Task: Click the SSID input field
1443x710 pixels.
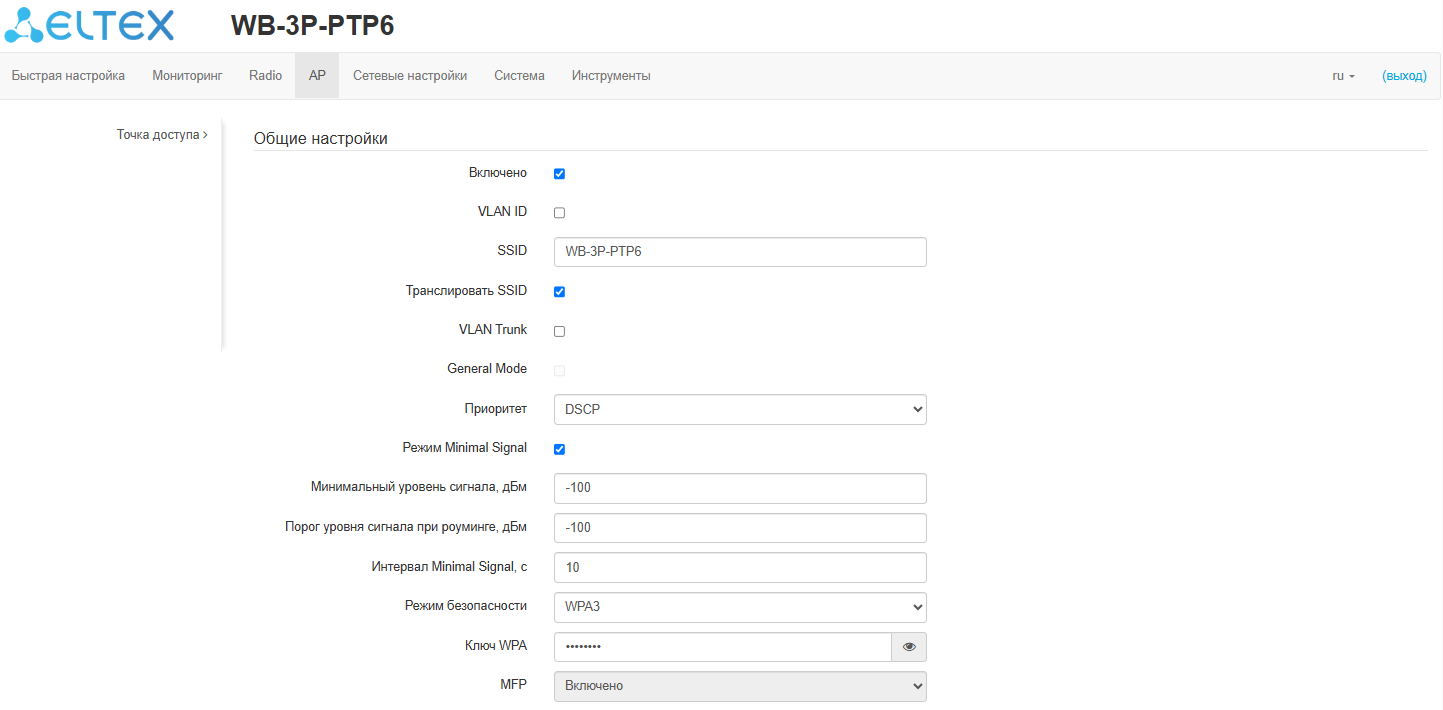Action: point(739,252)
